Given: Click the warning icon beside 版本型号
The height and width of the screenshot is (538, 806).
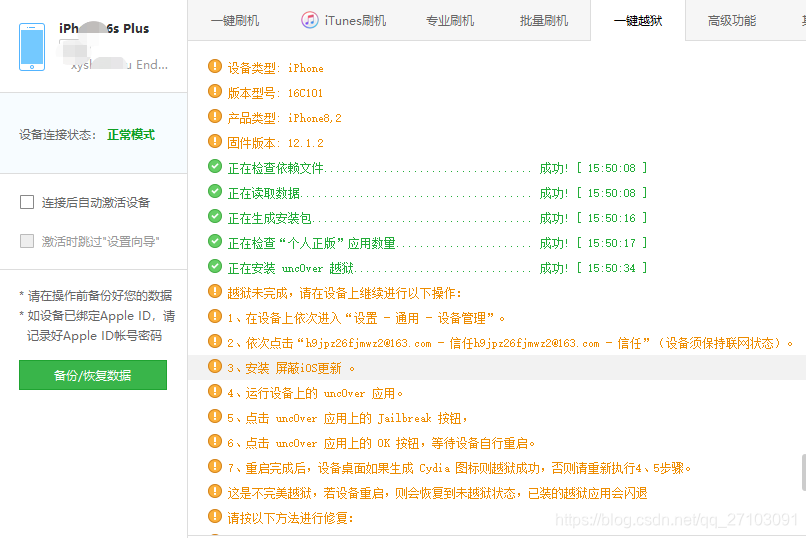Looking at the screenshot, I should point(215,91).
